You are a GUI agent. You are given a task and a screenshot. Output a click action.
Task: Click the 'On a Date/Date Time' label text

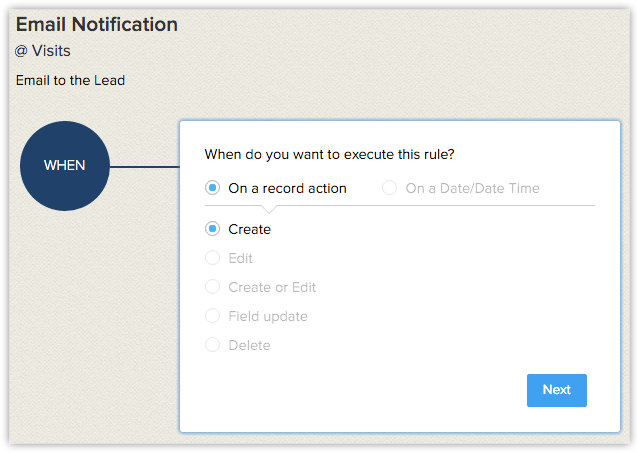pyautogui.click(x=472, y=188)
